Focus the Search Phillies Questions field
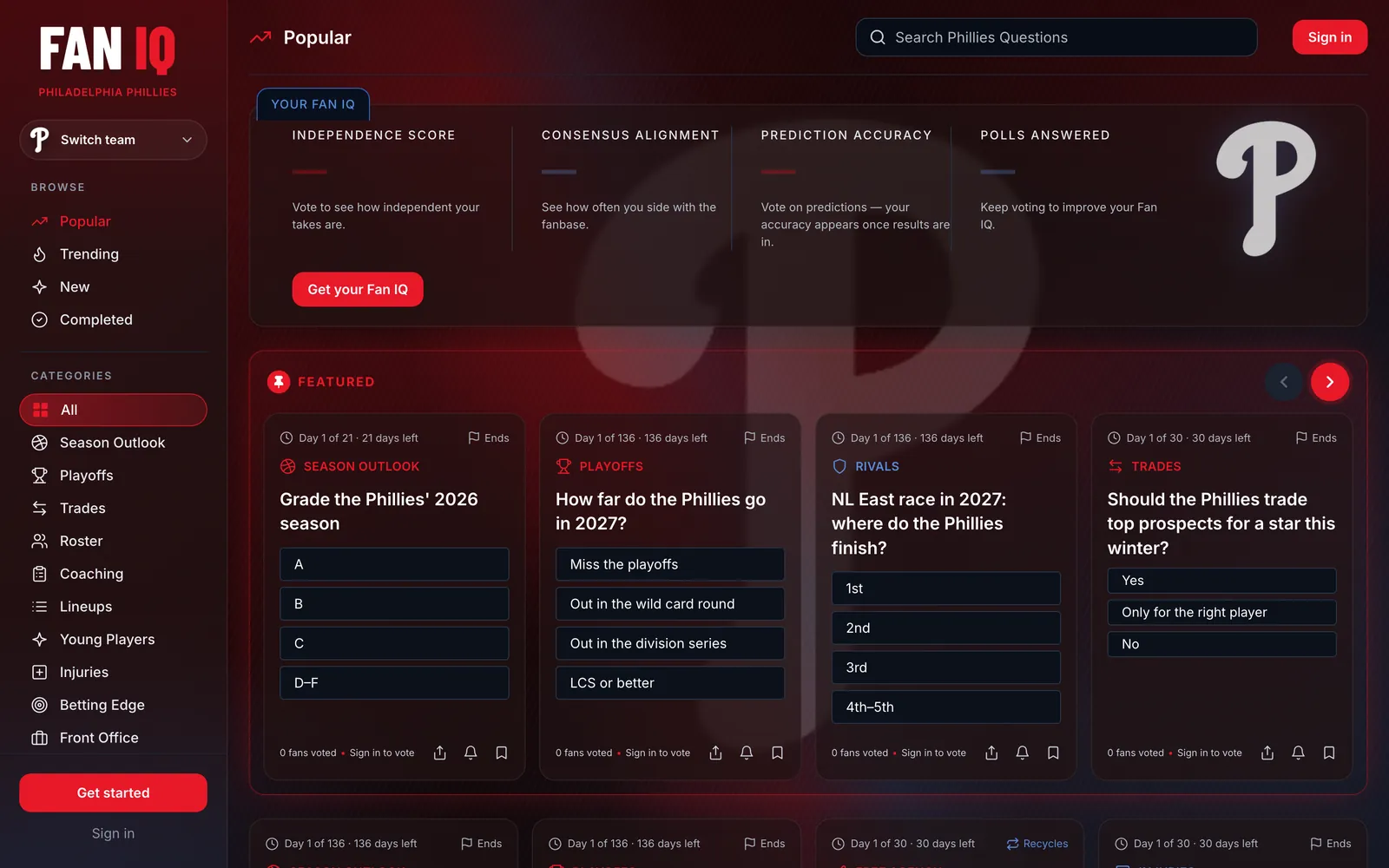The width and height of the screenshot is (1389, 868). point(1057,37)
